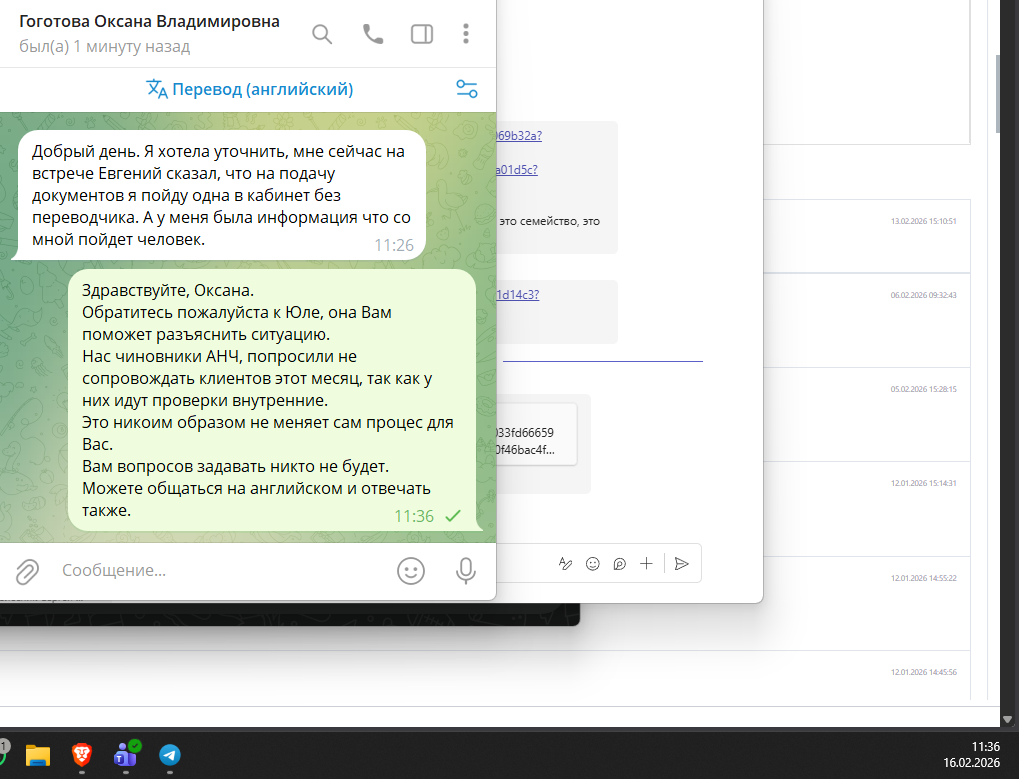
Task: Open File Explorer from the taskbar
Action: click(x=38, y=756)
